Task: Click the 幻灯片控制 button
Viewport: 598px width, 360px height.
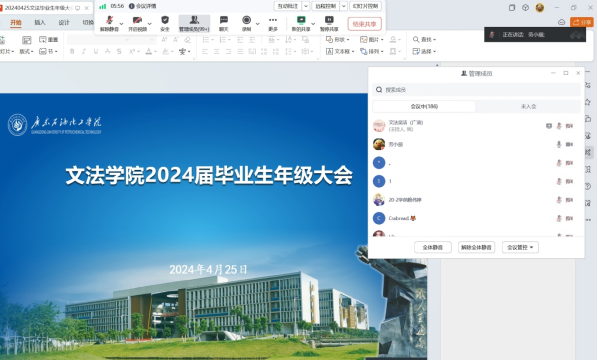Action: 365,6
